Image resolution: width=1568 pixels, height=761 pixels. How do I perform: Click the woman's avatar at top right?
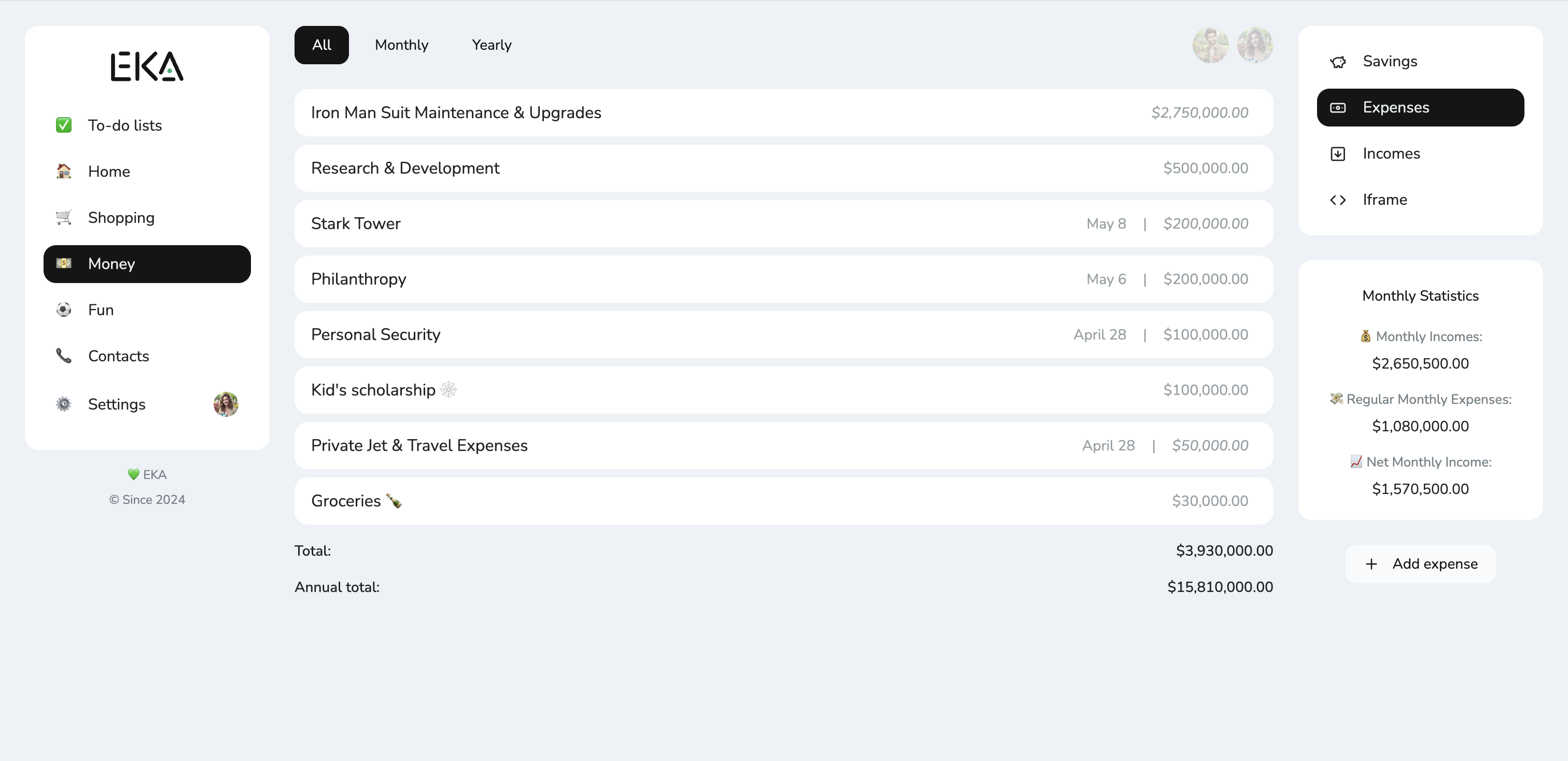click(x=1255, y=45)
